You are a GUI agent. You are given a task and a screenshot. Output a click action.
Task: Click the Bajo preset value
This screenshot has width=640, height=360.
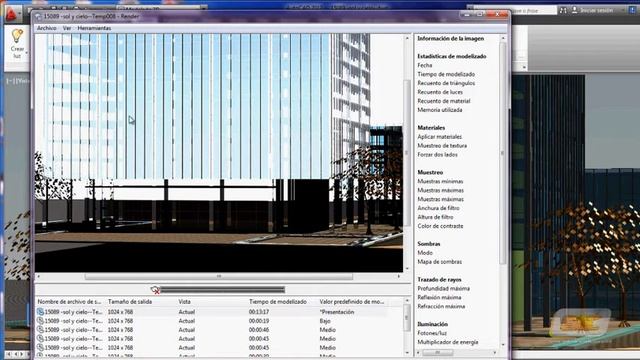coord(325,321)
